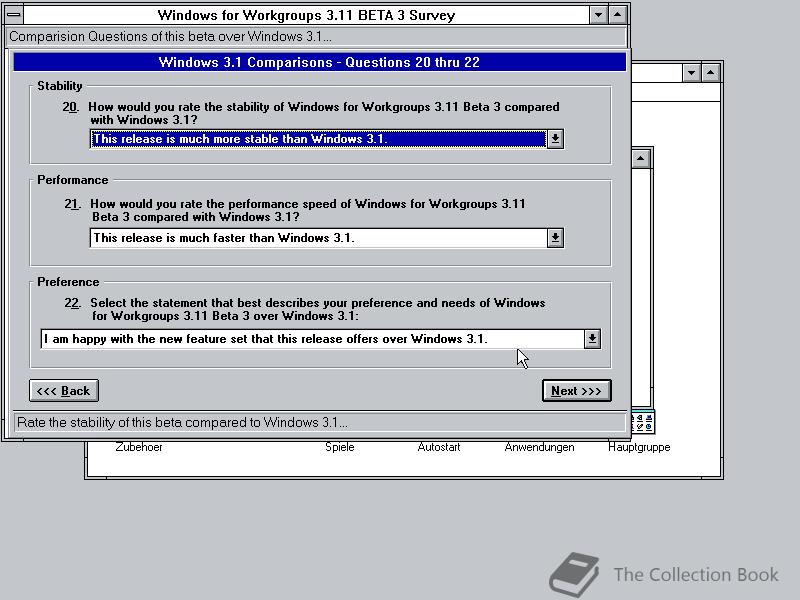Minimize the Beta 3 Survey window

pos(598,15)
